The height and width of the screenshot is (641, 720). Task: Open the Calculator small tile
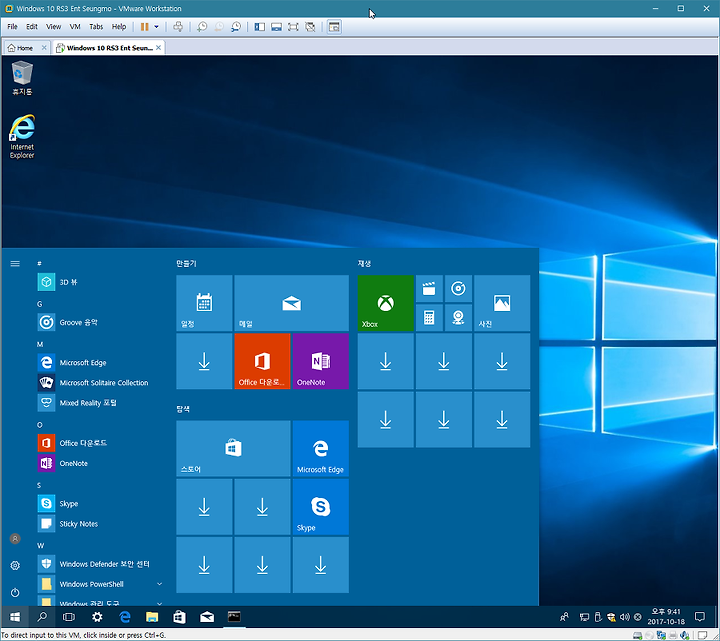tap(429, 318)
